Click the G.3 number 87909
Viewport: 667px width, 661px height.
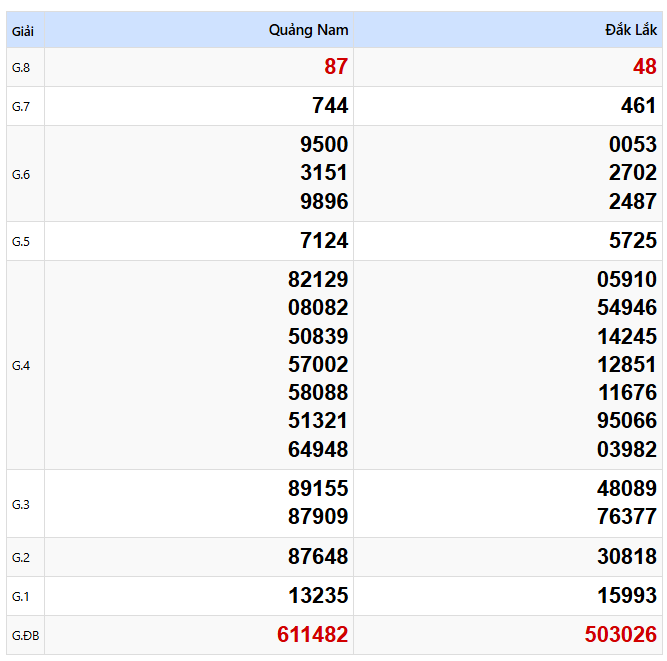click(x=318, y=516)
